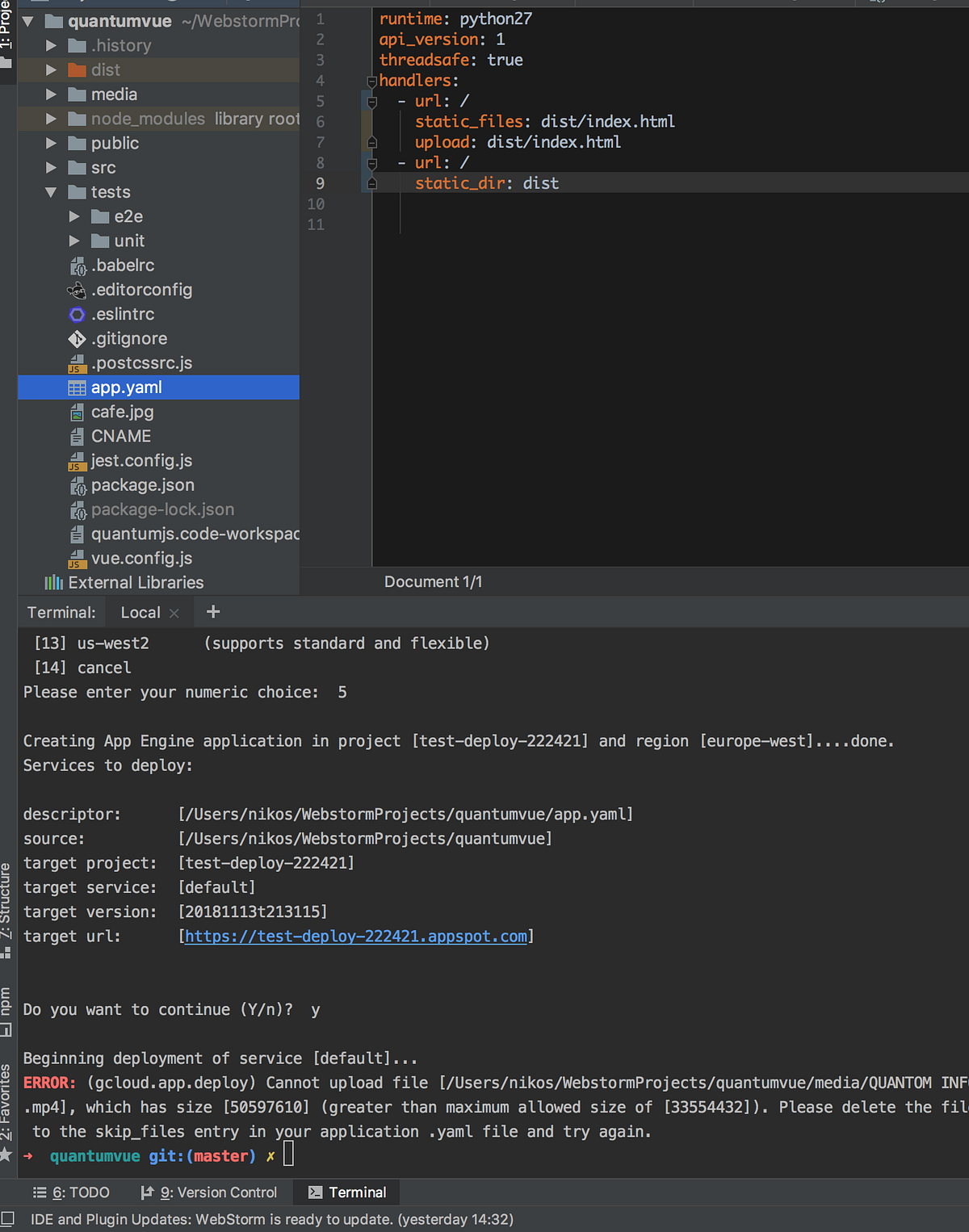The height and width of the screenshot is (1232, 969).
Task: Click the .editorconfig file icon
Action: (x=77, y=290)
